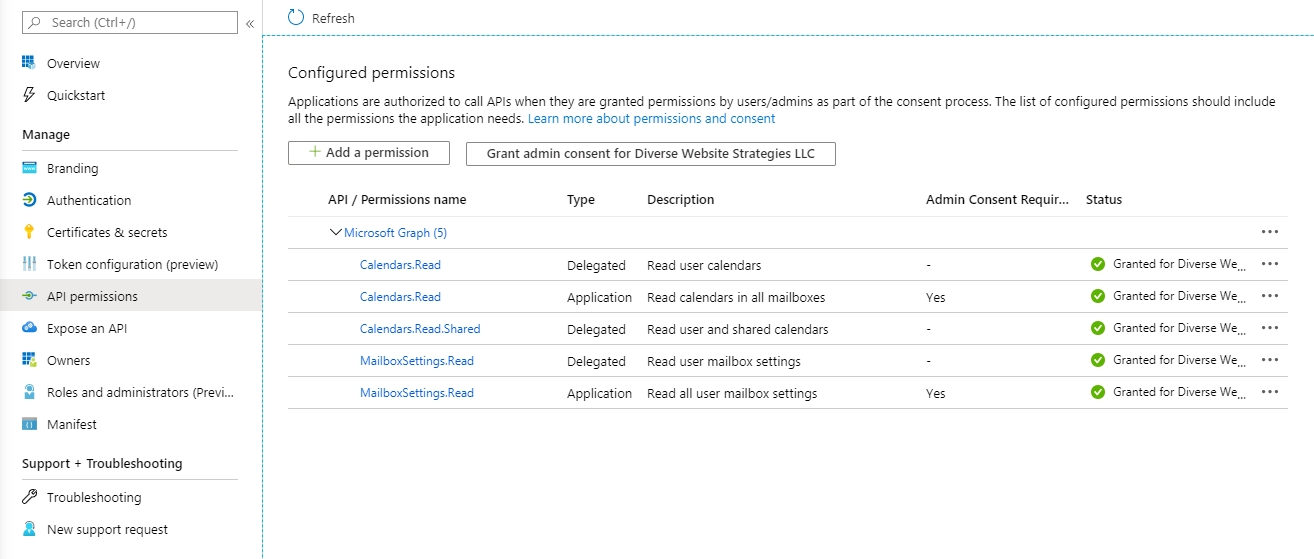Collapse the Microsoft Graph chevron
Image resolution: width=1314 pixels, height=559 pixels.
[335, 232]
